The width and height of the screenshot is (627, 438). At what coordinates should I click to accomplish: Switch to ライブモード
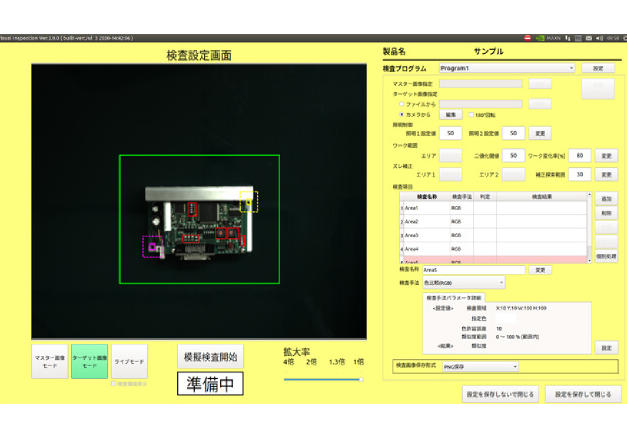pos(129,361)
